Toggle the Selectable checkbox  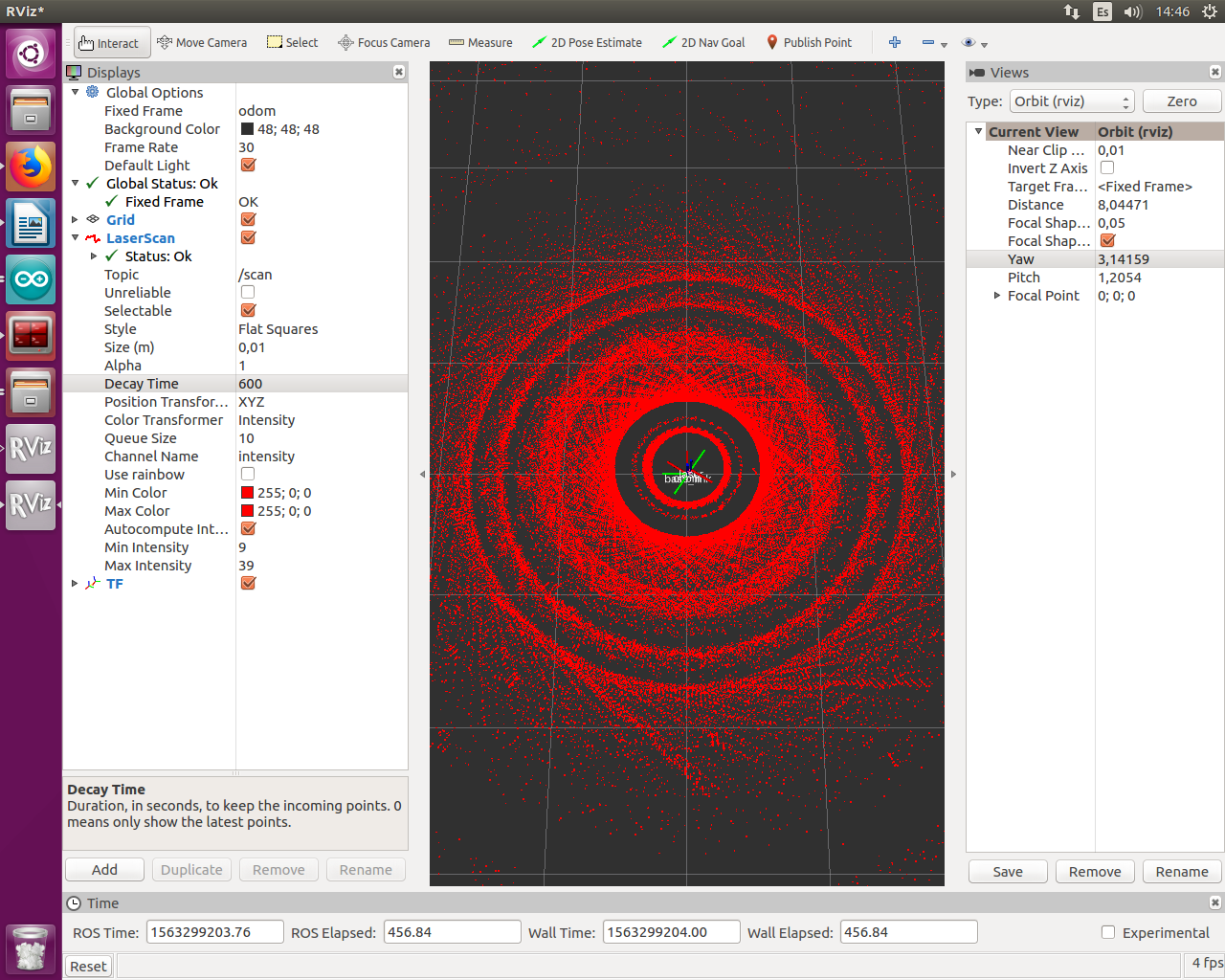248,310
